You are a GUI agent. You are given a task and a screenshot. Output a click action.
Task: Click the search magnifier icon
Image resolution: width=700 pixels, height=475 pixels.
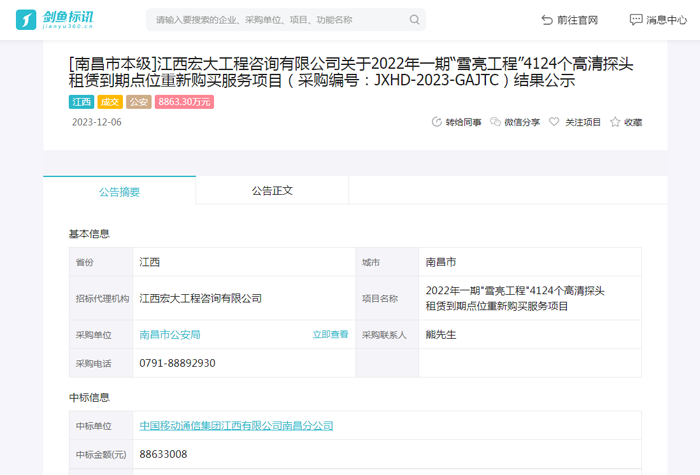click(414, 20)
